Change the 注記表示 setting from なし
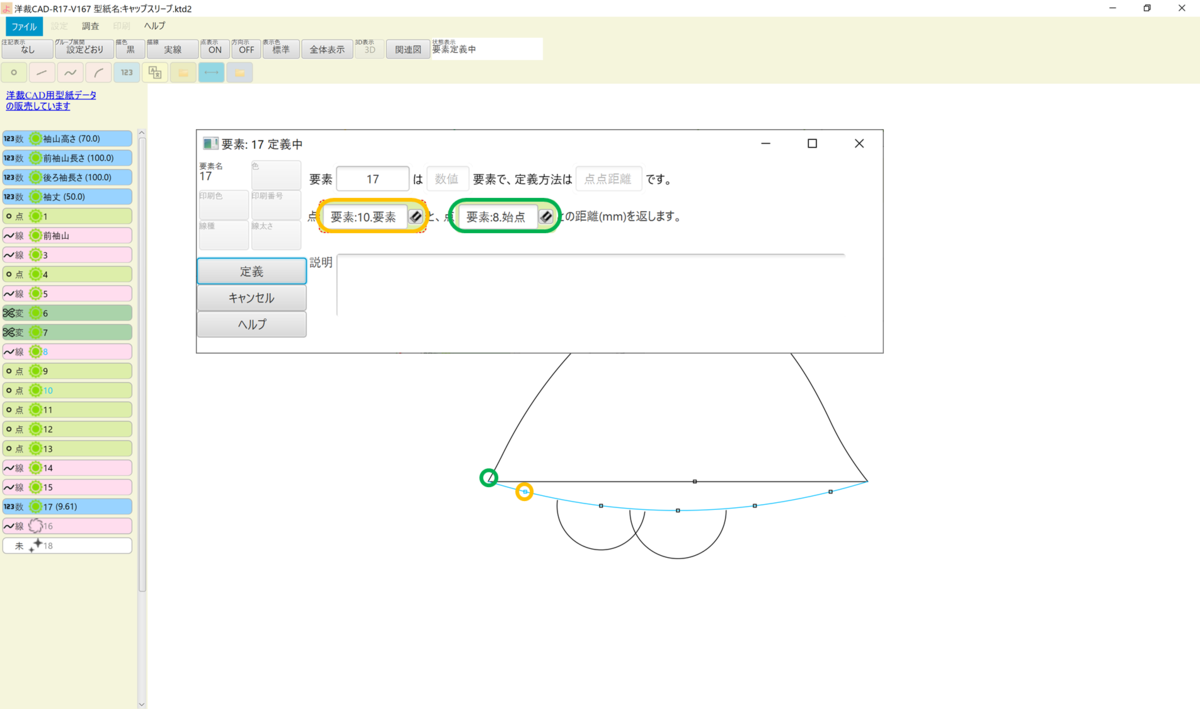1200x709 pixels. coord(28,47)
